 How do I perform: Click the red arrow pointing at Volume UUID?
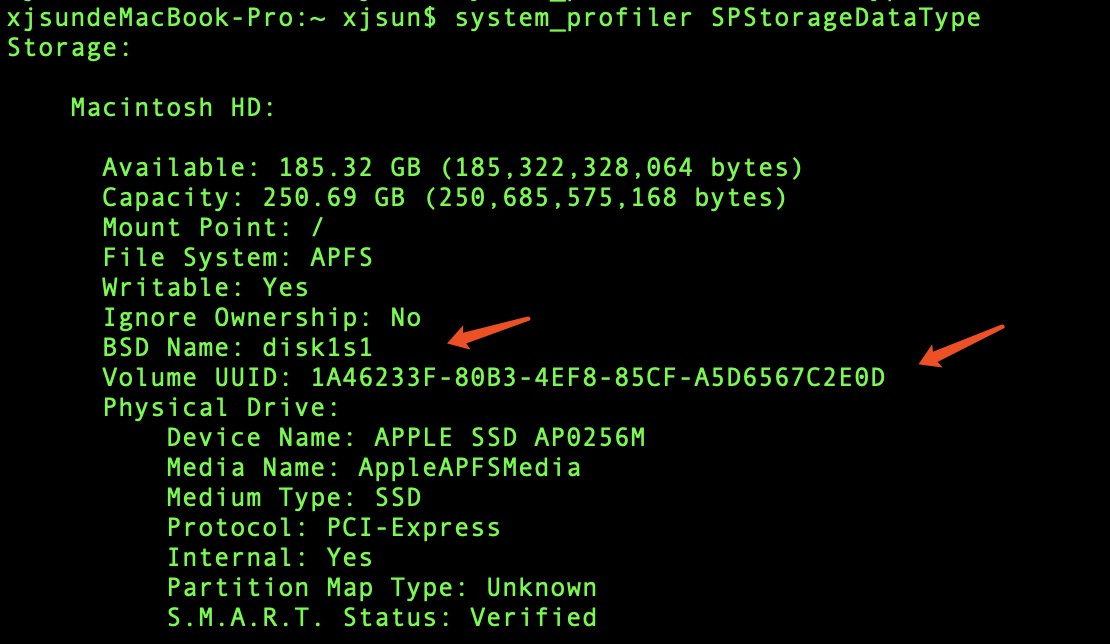961,346
